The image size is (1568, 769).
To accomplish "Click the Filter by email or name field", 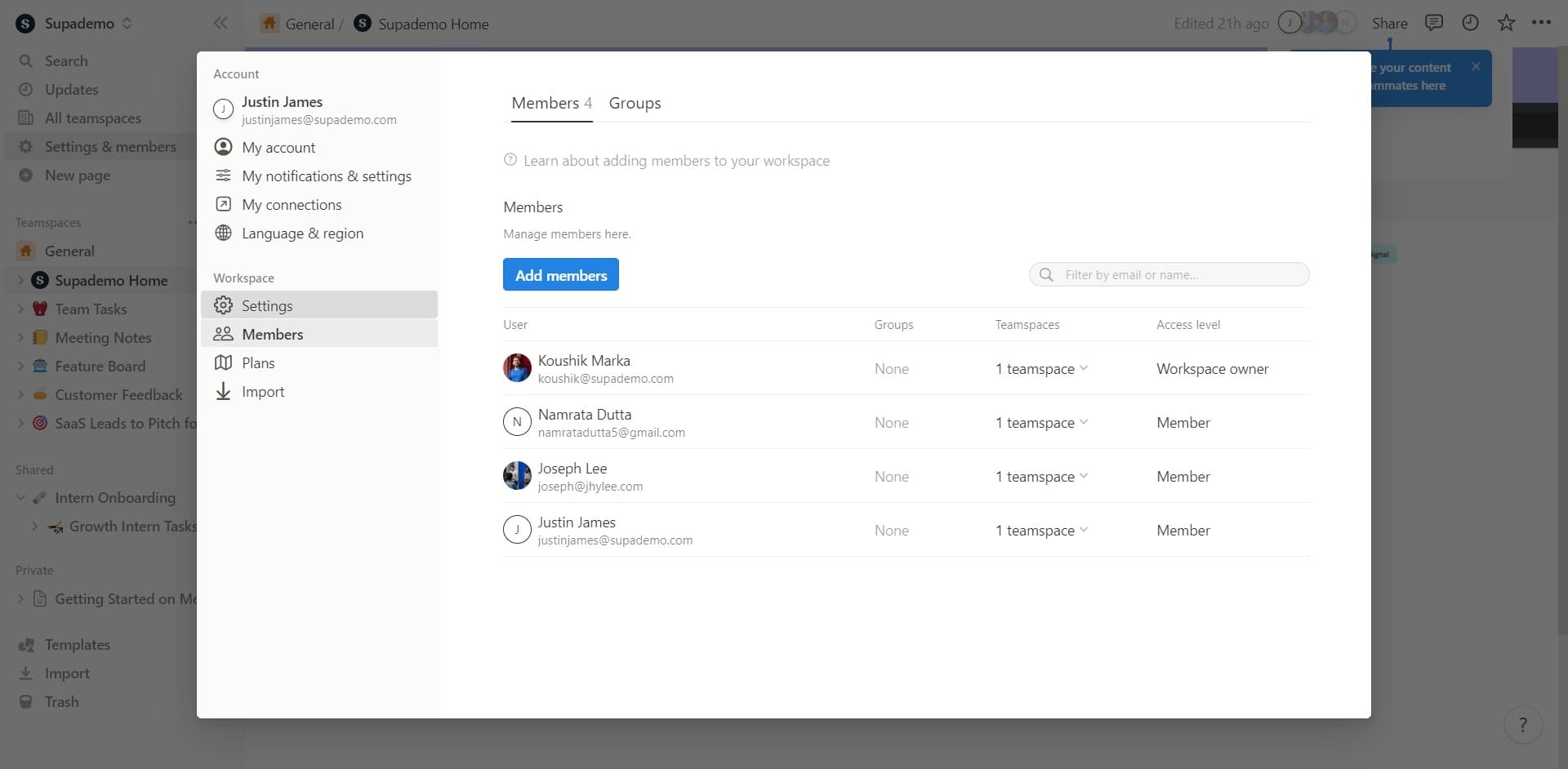I will [1176, 275].
